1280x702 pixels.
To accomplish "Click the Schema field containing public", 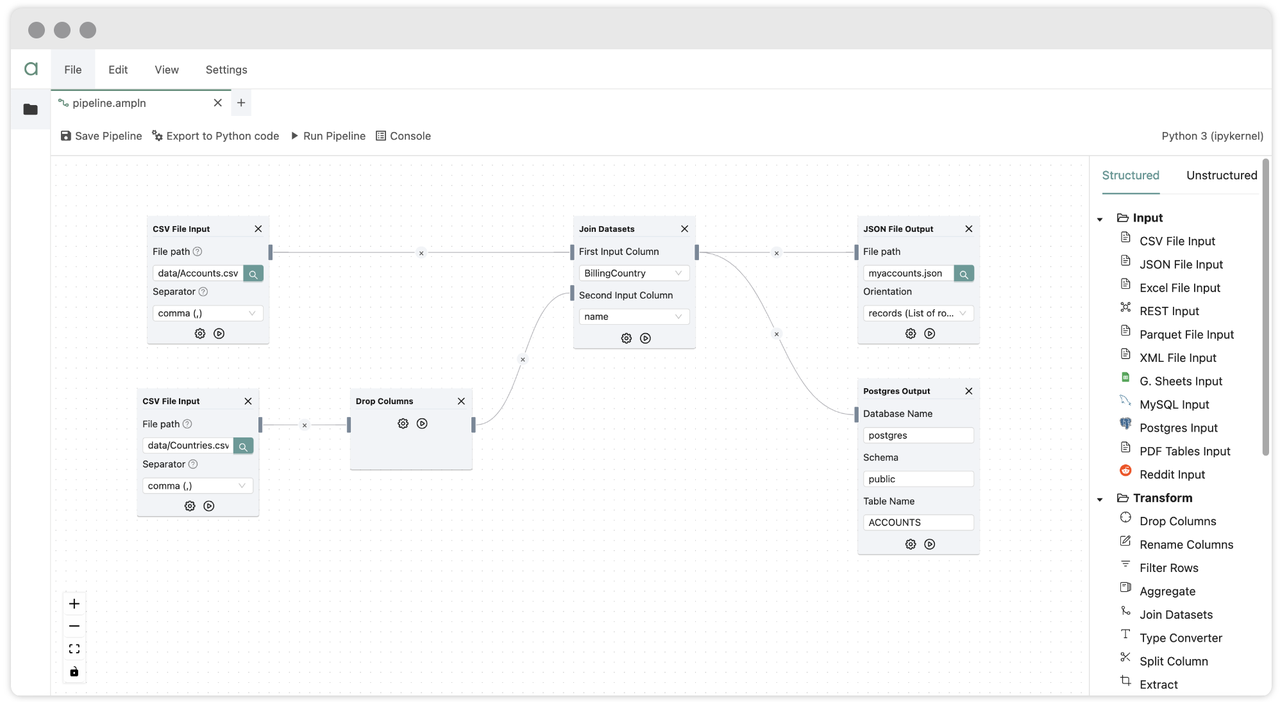I will (918, 479).
